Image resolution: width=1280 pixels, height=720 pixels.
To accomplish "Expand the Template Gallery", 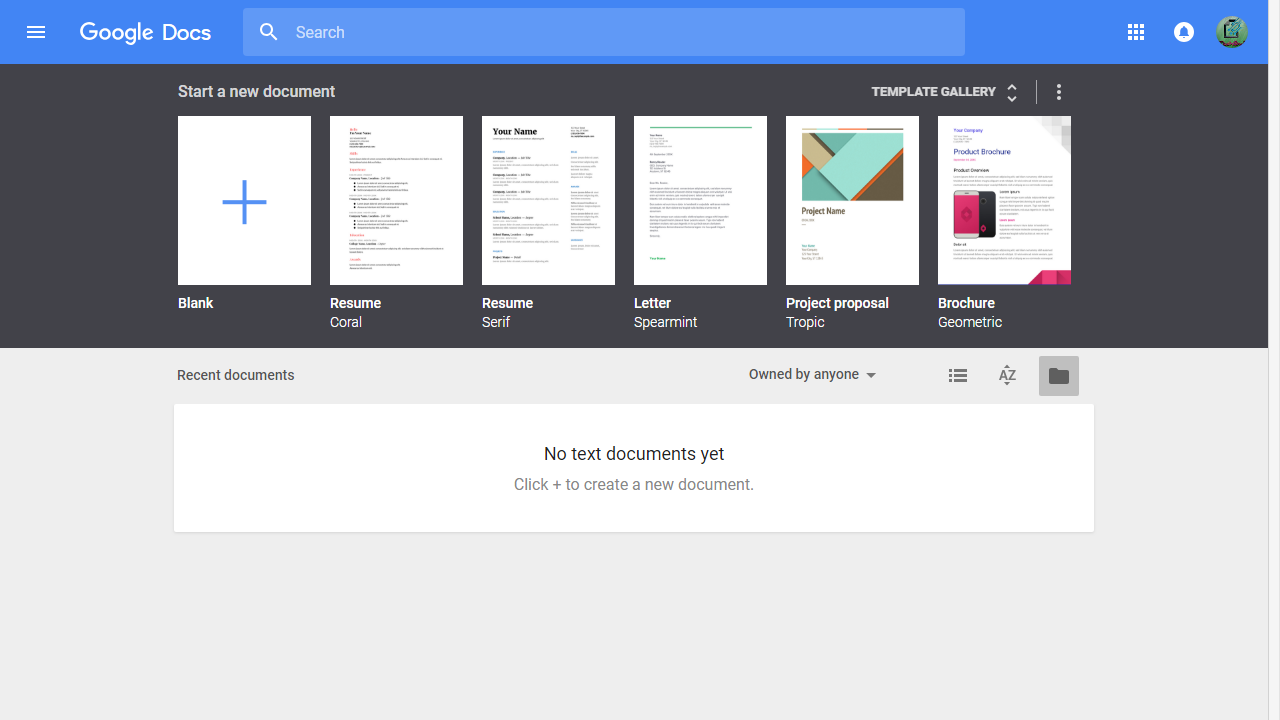I will pos(945,92).
